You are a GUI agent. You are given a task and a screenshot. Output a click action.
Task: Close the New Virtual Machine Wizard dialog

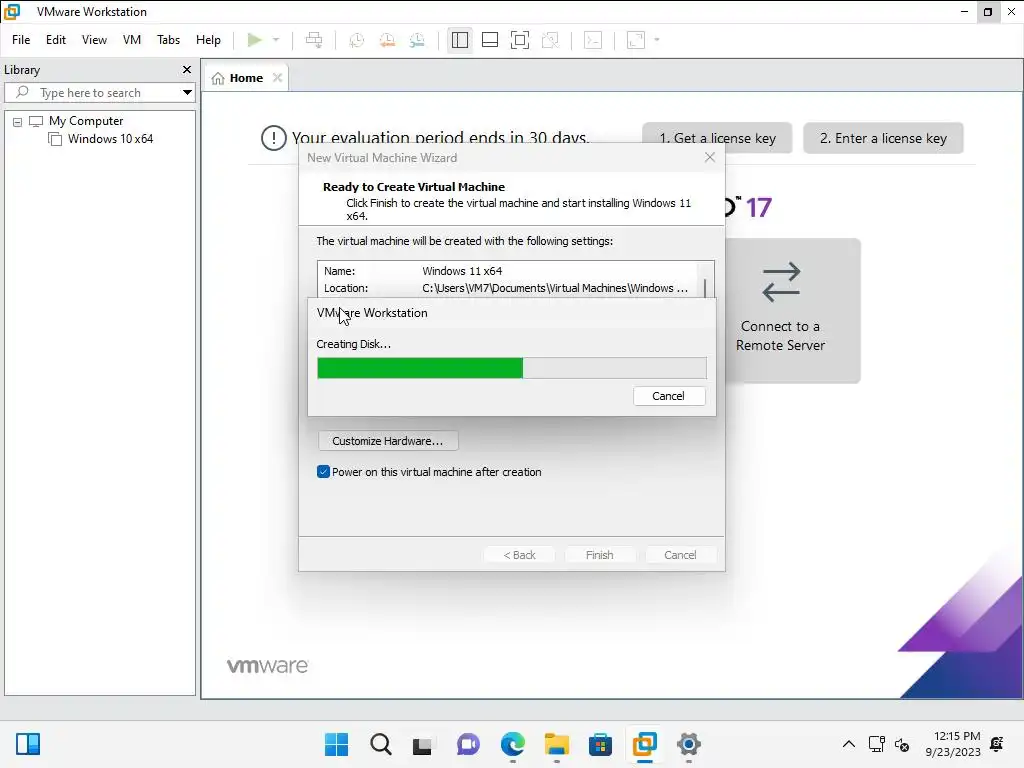pos(710,157)
